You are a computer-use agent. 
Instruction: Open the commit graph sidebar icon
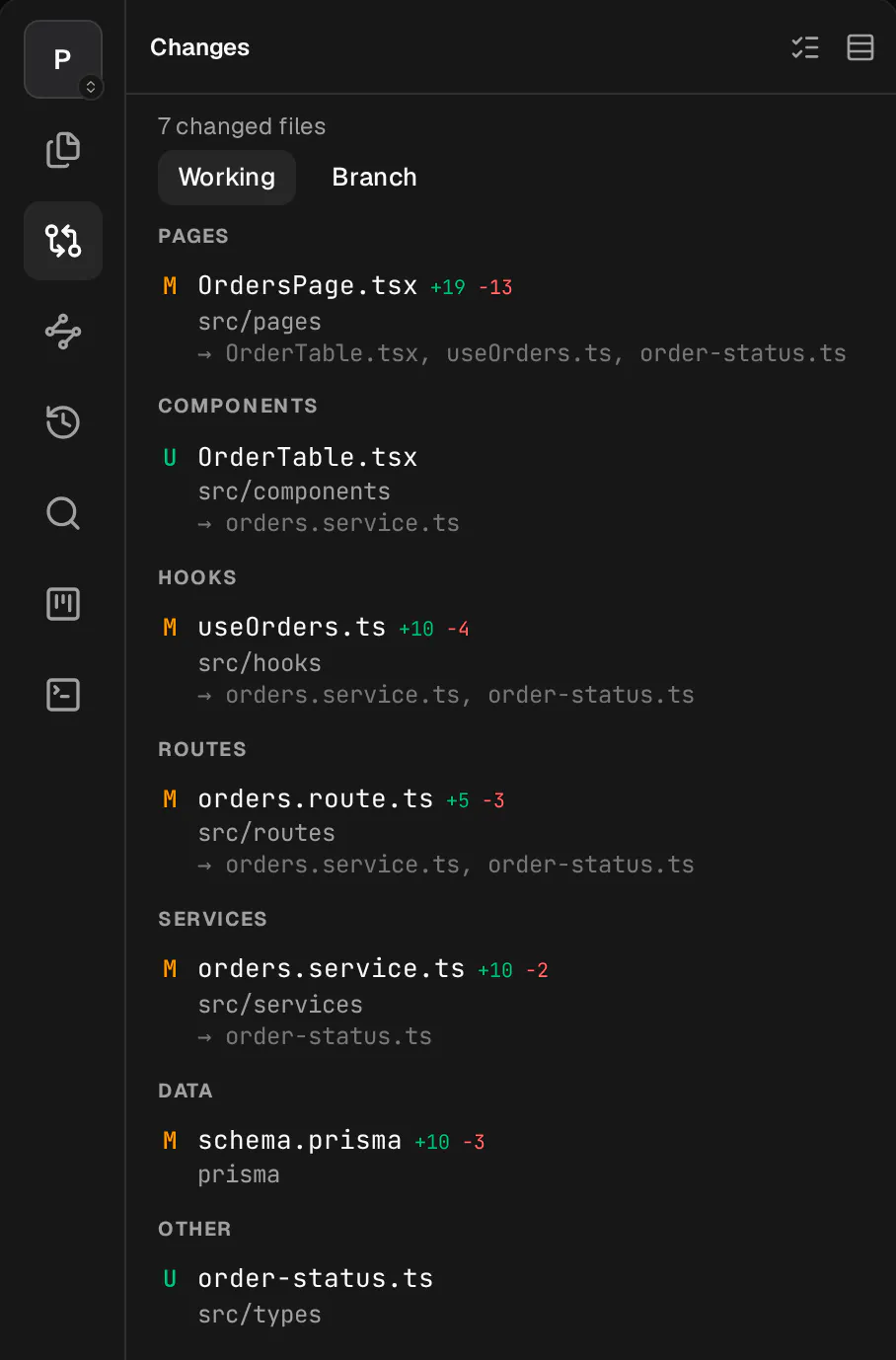coord(63,332)
